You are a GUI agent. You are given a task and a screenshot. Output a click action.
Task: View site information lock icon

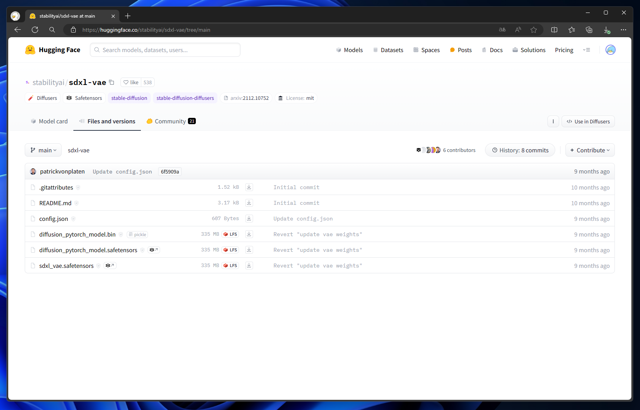tap(73, 29)
